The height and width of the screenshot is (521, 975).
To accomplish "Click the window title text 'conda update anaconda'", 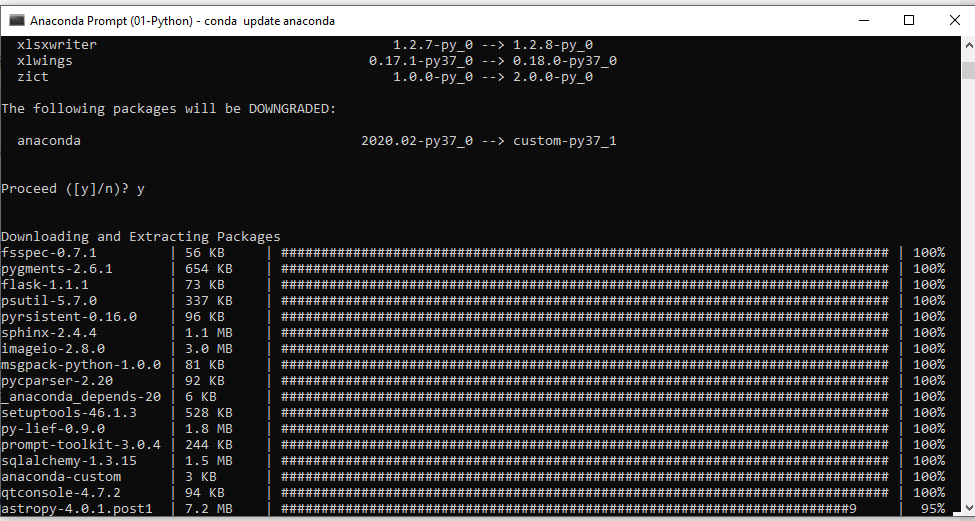I will tap(270, 21).
